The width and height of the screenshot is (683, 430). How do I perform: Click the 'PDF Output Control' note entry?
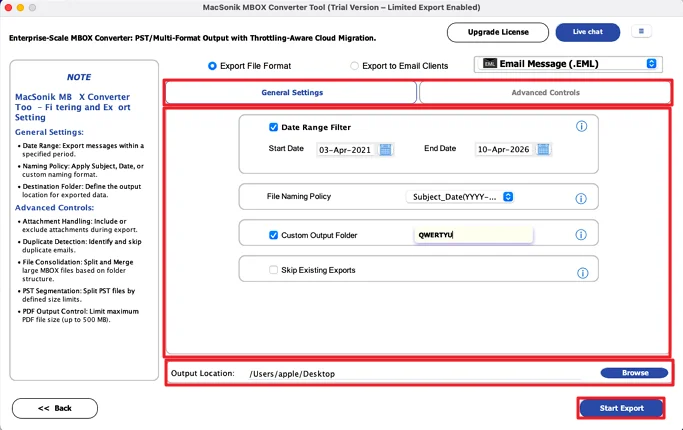[x=80, y=315]
